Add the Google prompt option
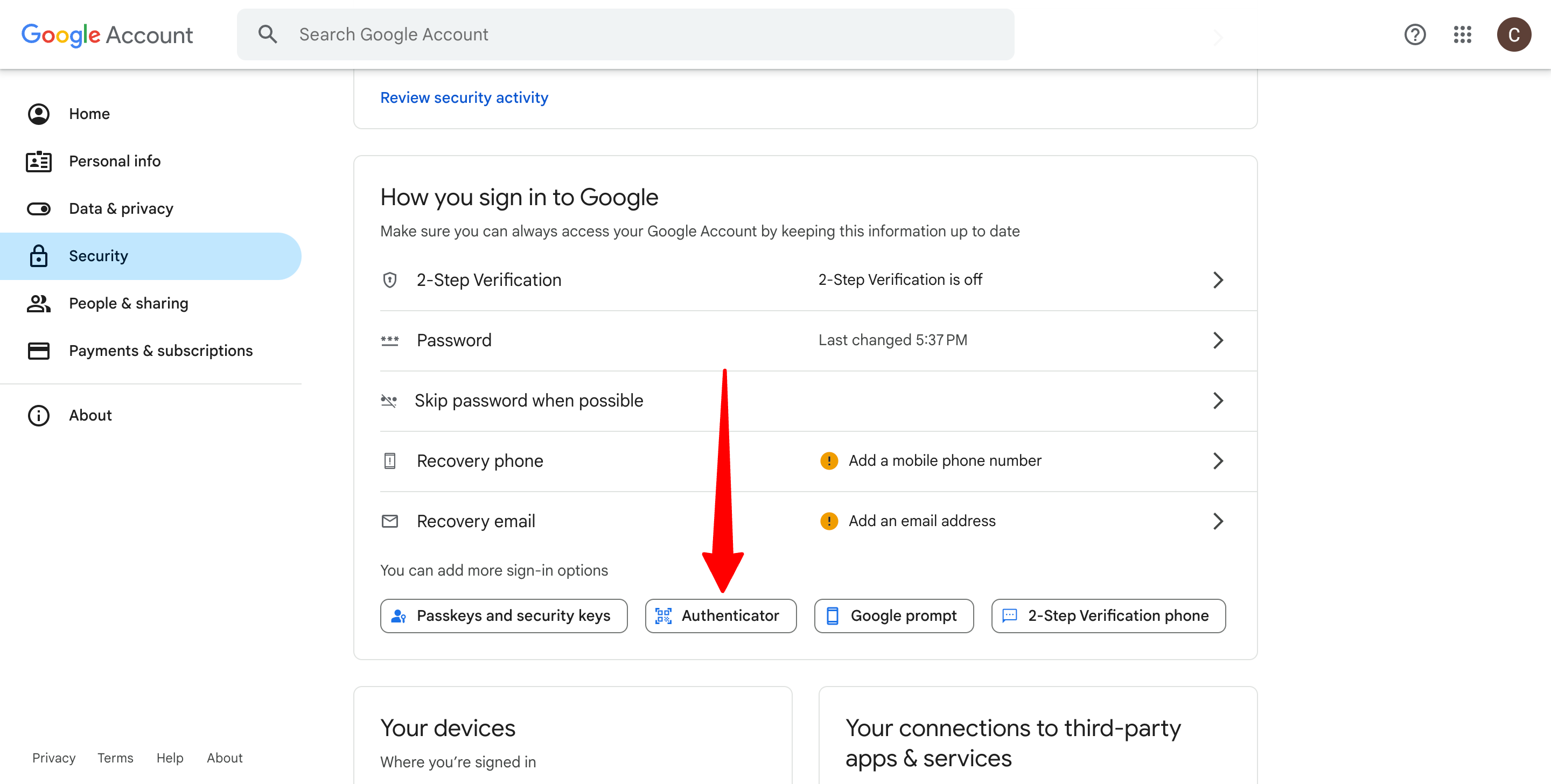The height and width of the screenshot is (784, 1551). (894, 615)
